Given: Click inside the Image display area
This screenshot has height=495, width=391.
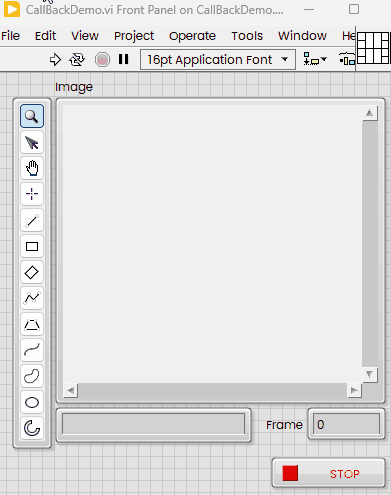Looking at the screenshot, I should (x=212, y=244).
